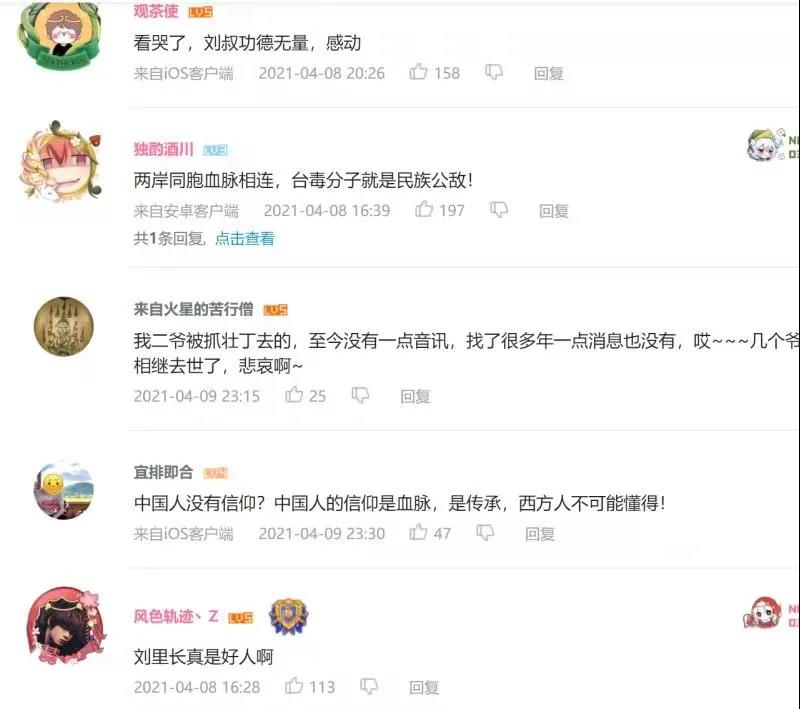This screenshot has height=709, width=800.
Task: Reply to 宜排即合's comment
Action: pos(540,534)
